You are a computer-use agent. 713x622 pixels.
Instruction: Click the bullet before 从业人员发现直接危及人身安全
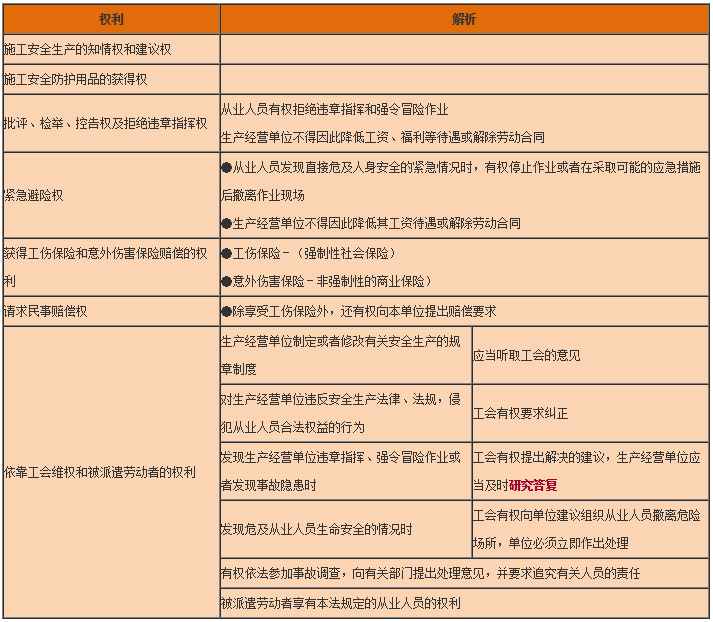[226, 166]
